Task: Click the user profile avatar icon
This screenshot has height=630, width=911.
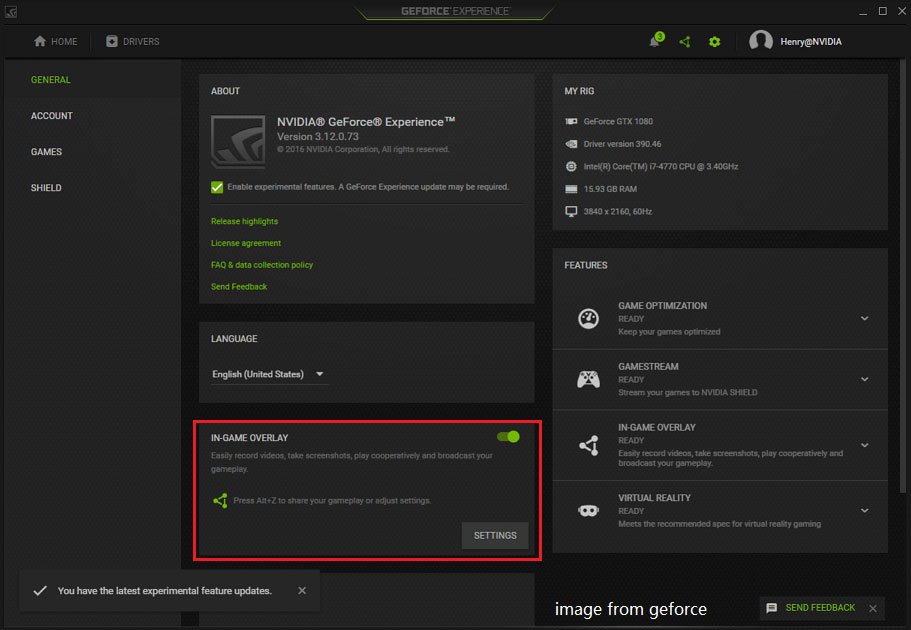Action: click(761, 41)
